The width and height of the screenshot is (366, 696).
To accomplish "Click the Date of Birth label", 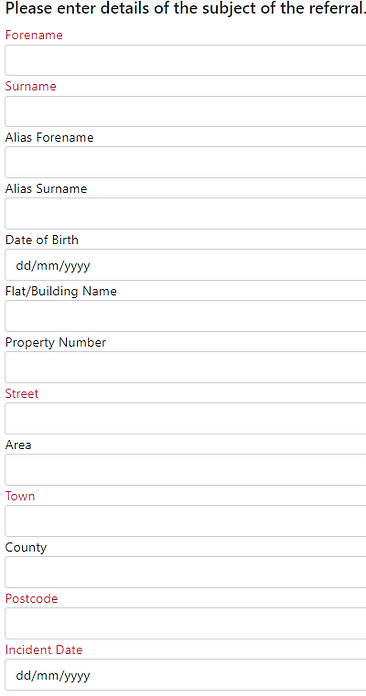I will (42, 240).
